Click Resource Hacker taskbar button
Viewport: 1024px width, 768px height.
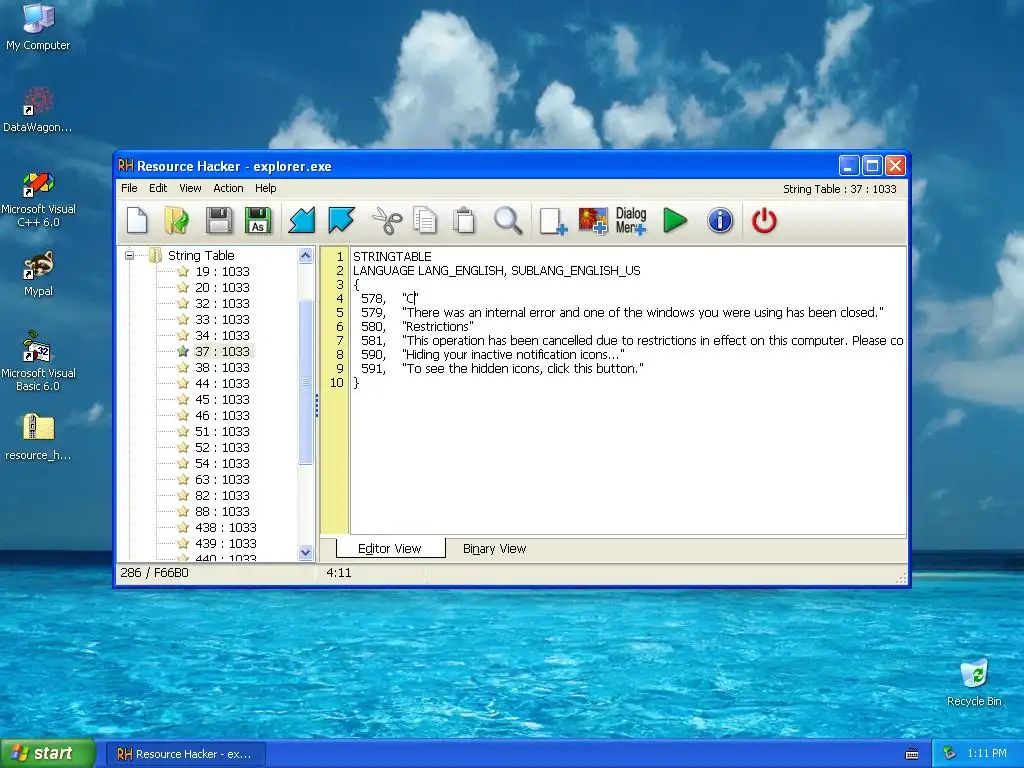click(x=185, y=754)
